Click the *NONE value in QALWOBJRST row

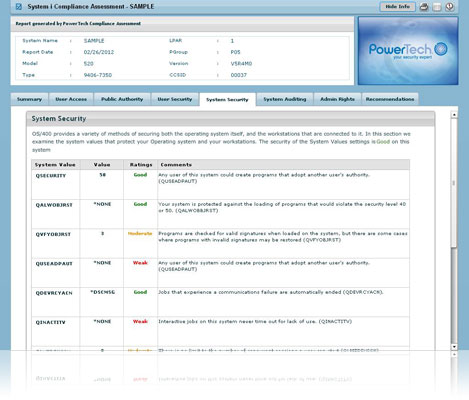click(x=103, y=204)
